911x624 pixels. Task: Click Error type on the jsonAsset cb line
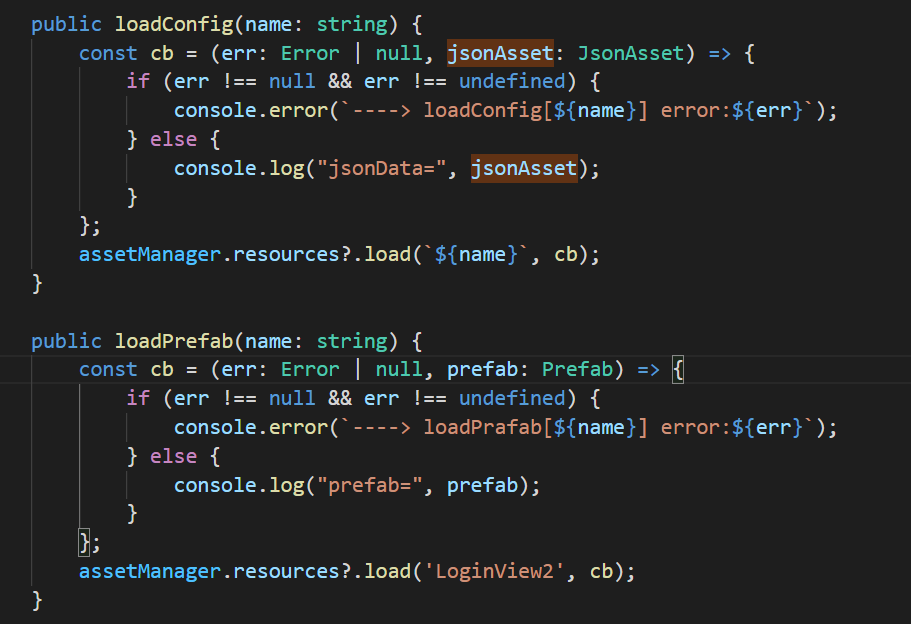coord(310,53)
